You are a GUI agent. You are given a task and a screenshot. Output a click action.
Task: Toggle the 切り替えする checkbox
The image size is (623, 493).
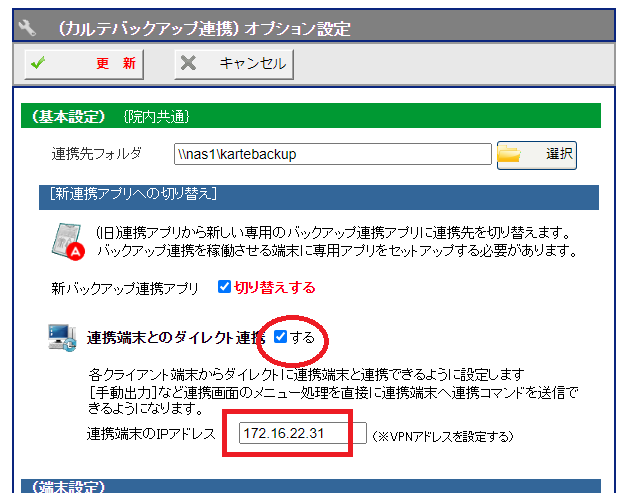[224, 286]
